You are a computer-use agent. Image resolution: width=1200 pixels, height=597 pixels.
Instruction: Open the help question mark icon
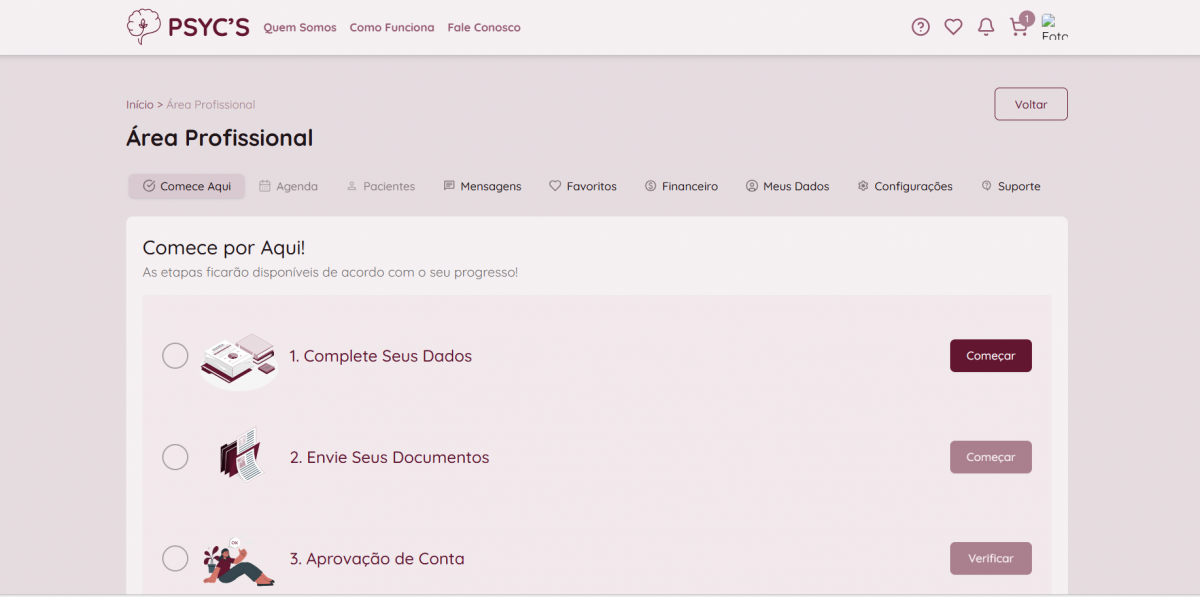click(x=920, y=27)
